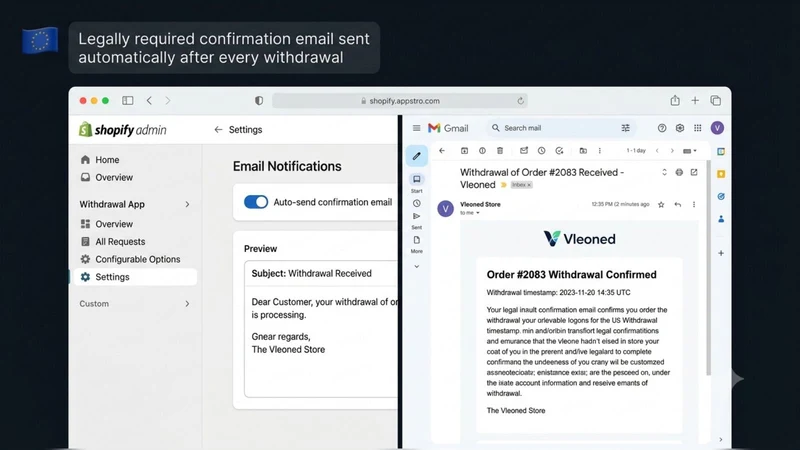Open Gmail Help support icon
This screenshot has height=450, width=800.
[x=662, y=128]
